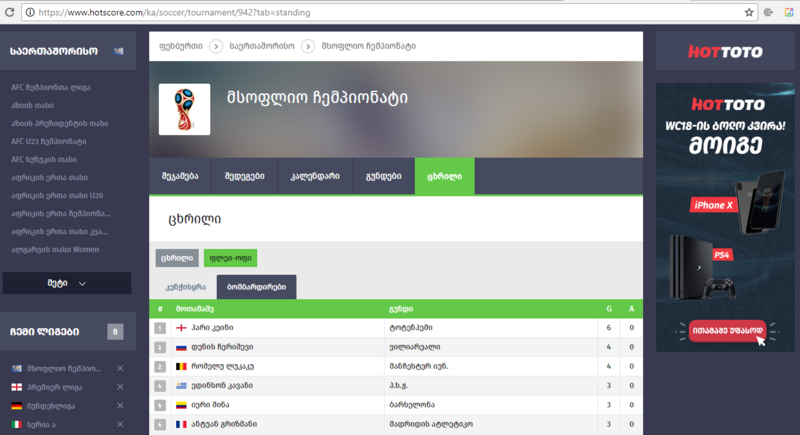This screenshot has width=800, height=435.
Task: Open აზიის პრეზიდენტის თასი in the sidebar
Action: point(60,123)
